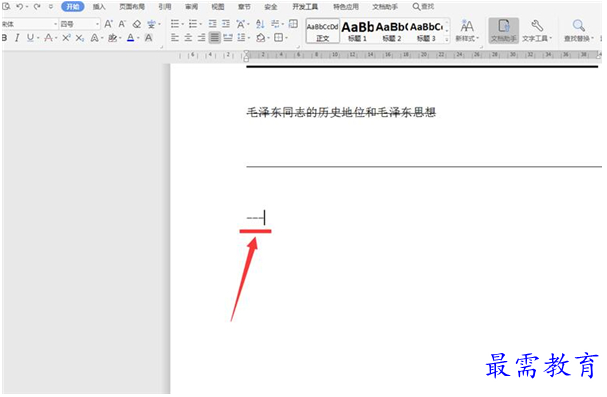
Task: Click the sort icon
Action: (x=260, y=24)
